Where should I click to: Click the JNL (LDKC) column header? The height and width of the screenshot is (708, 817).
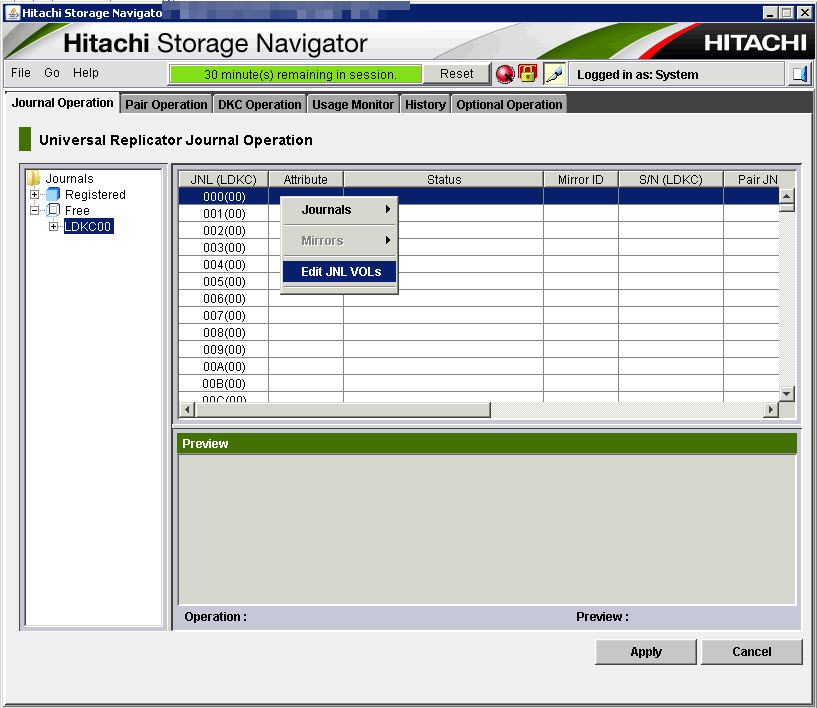(x=224, y=180)
